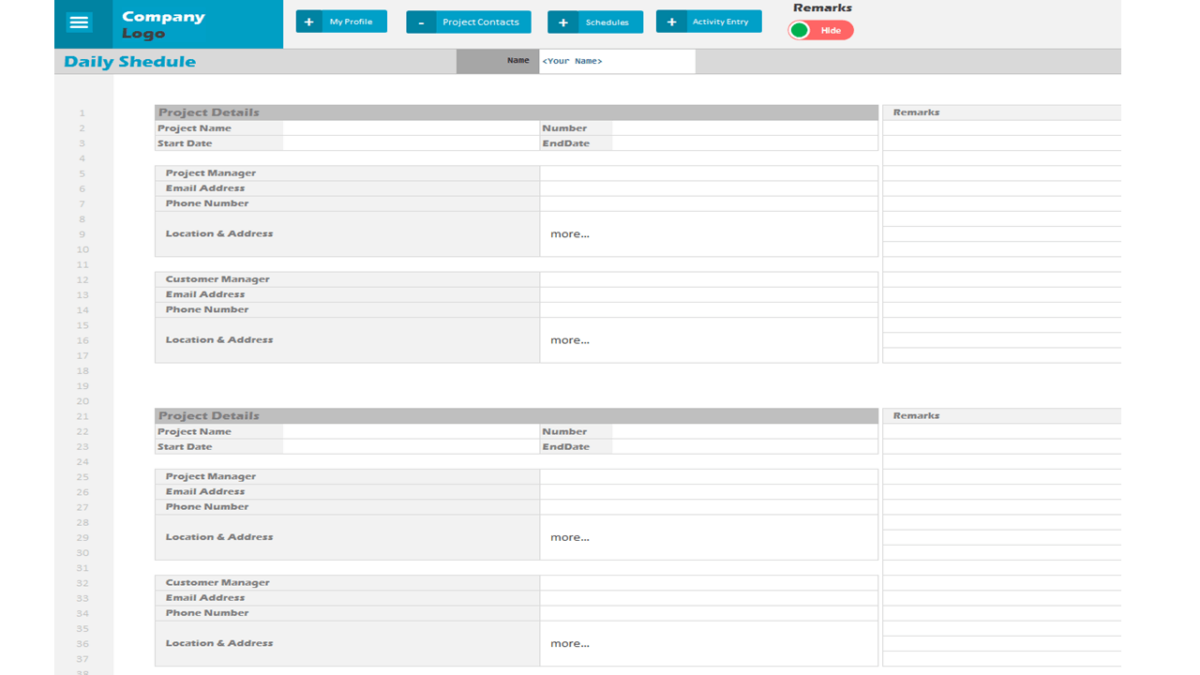Click the Start Date field in row 3

[410, 142]
